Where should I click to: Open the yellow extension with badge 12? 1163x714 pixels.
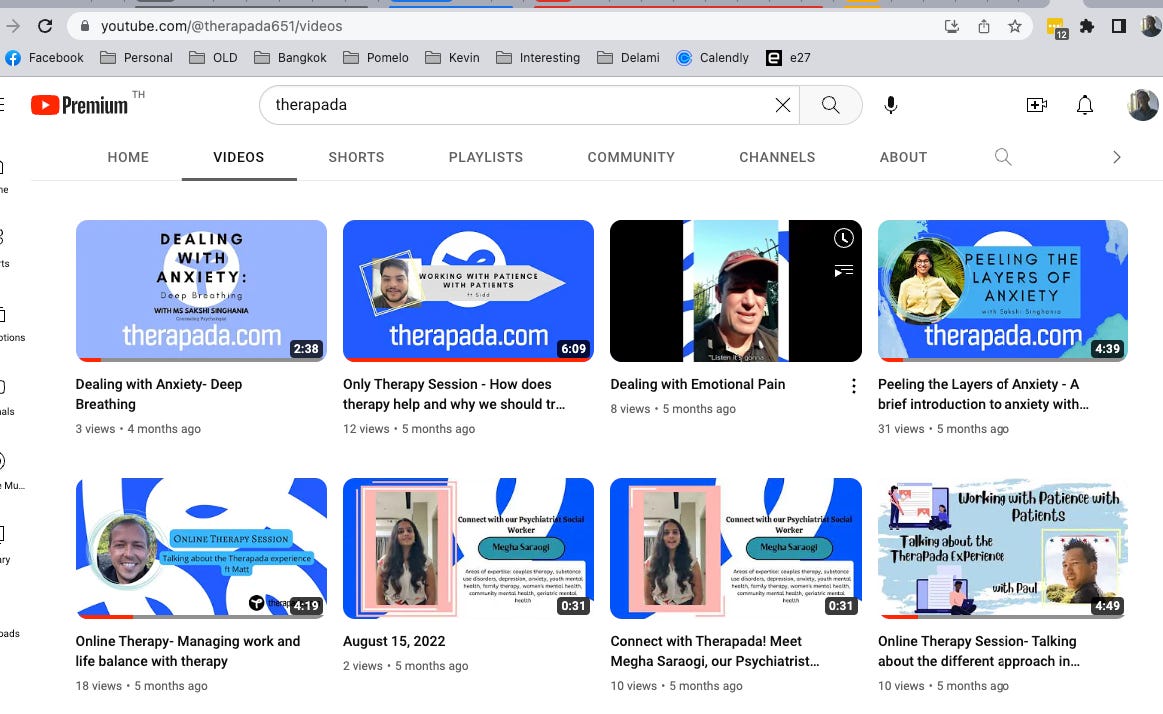coord(1057,28)
